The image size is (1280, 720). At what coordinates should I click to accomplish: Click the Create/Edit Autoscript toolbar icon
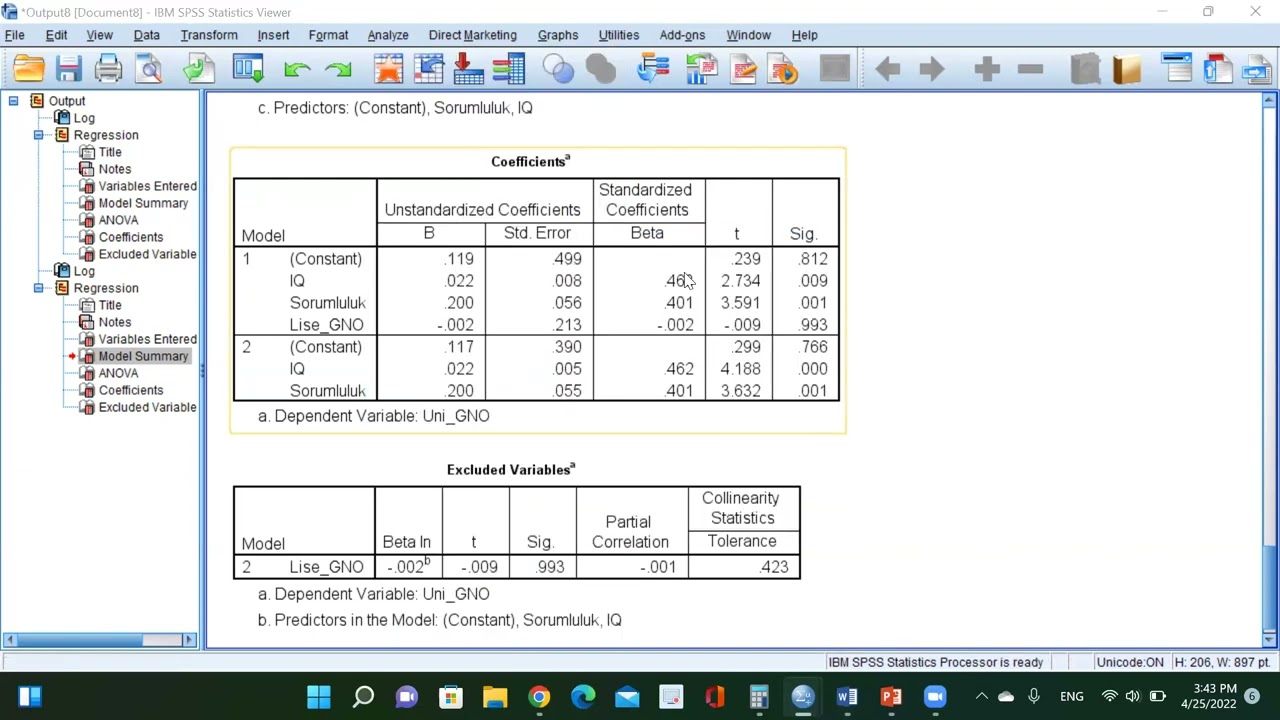point(743,69)
